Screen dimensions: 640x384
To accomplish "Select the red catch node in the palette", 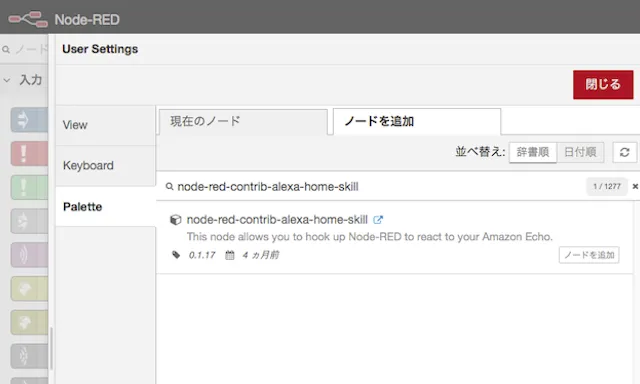I will tap(29, 153).
